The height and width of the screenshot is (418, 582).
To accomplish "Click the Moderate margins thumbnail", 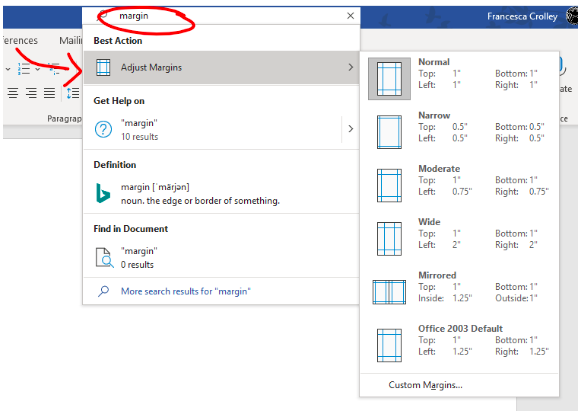I will (x=389, y=185).
